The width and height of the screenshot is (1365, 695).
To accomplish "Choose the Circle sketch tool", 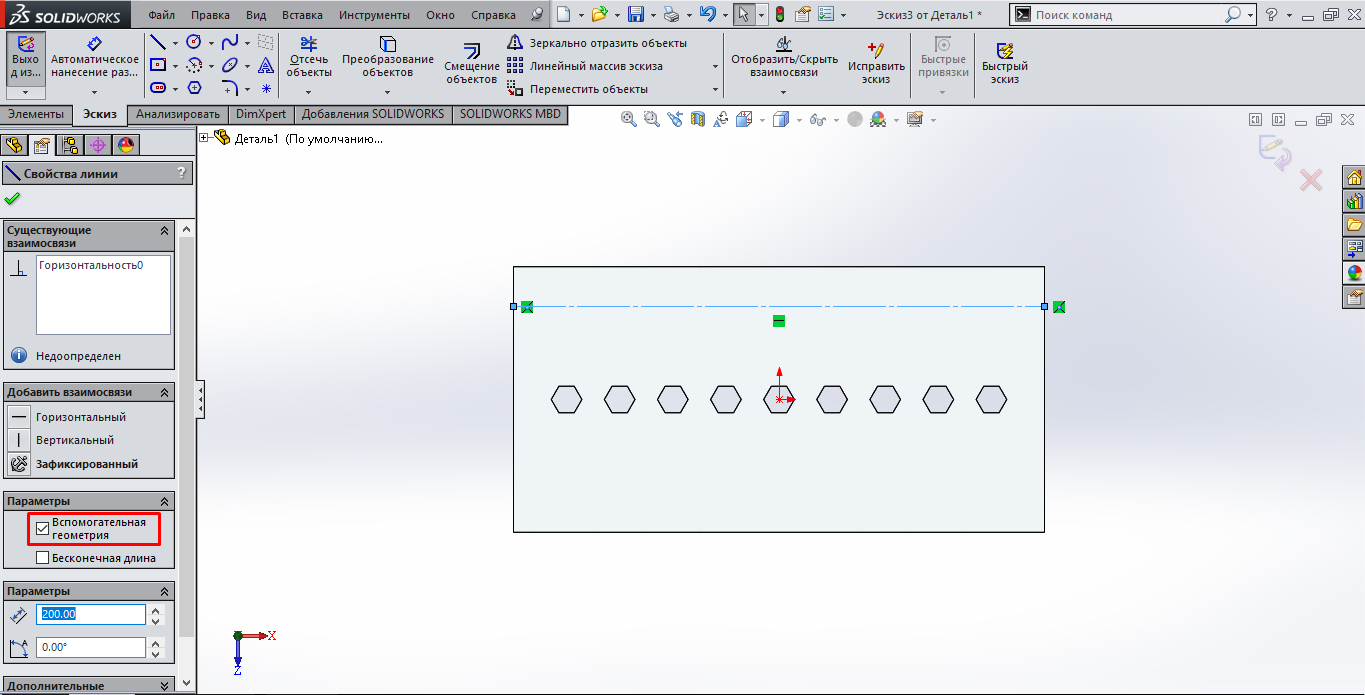I will 194,42.
